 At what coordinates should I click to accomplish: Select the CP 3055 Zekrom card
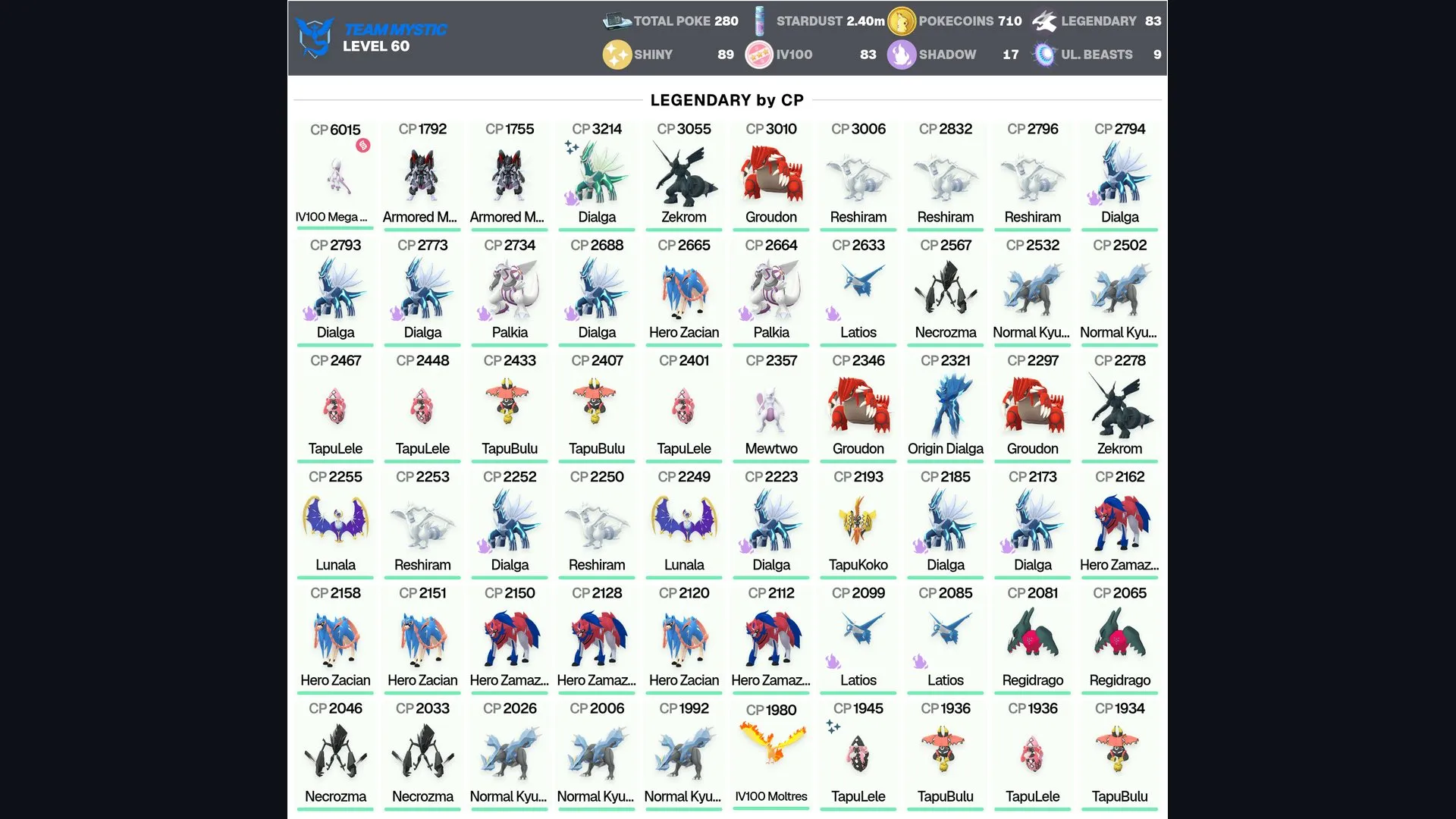click(x=684, y=175)
